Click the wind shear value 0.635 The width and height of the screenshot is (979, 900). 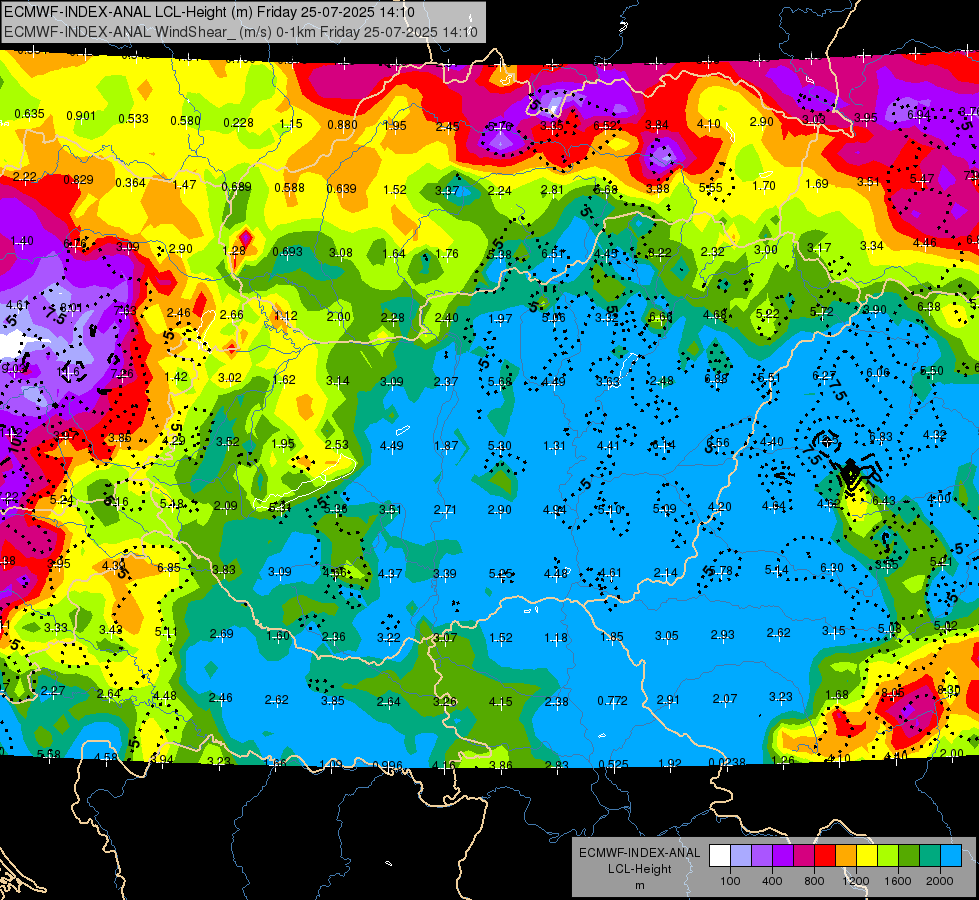(29, 114)
